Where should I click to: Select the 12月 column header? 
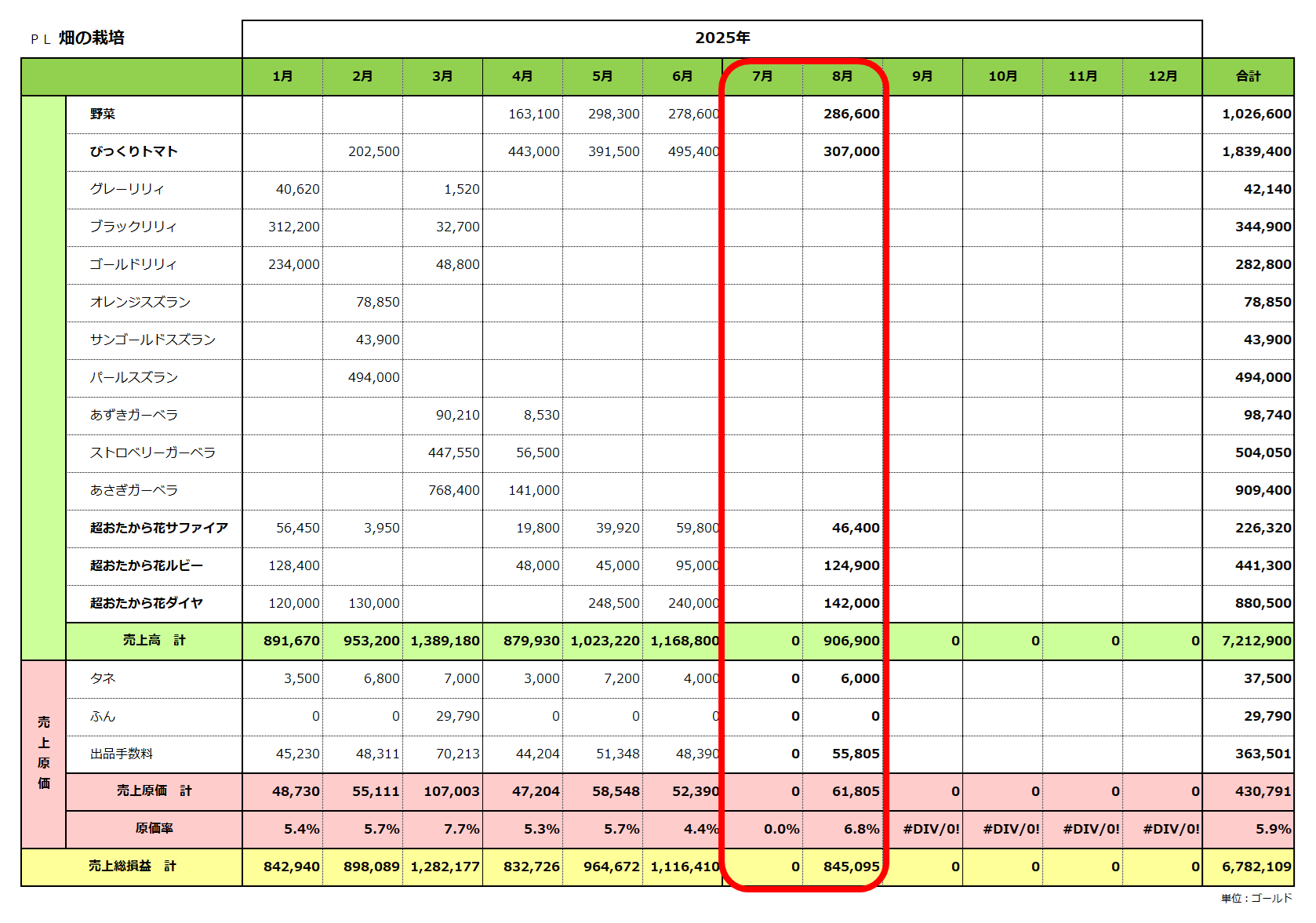(x=1162, y=76)
